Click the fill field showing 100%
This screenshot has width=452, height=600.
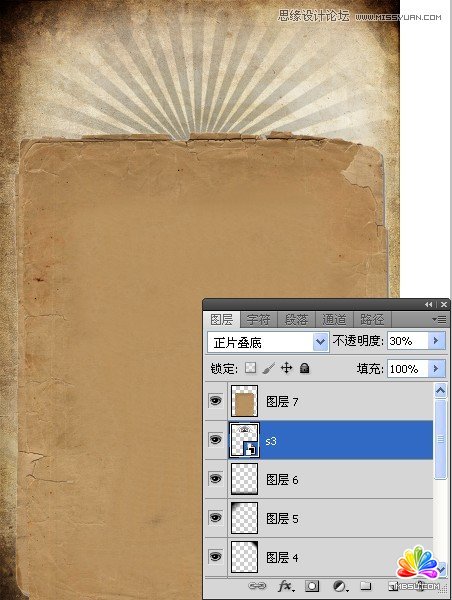pos(407,368)
